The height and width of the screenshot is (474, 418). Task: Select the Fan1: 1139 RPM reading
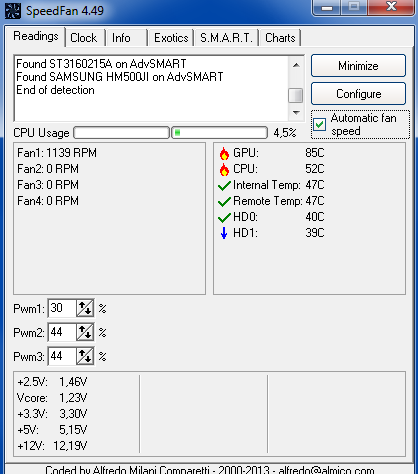point(57,153)
